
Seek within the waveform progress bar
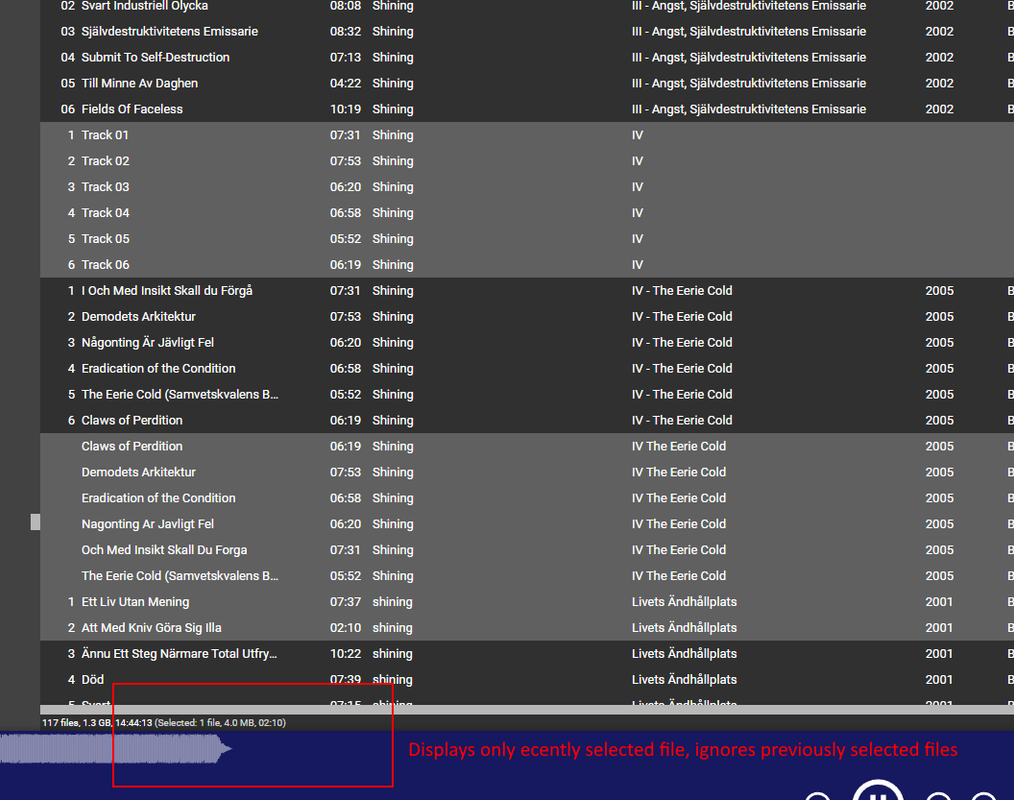click(x=116, y=750)
